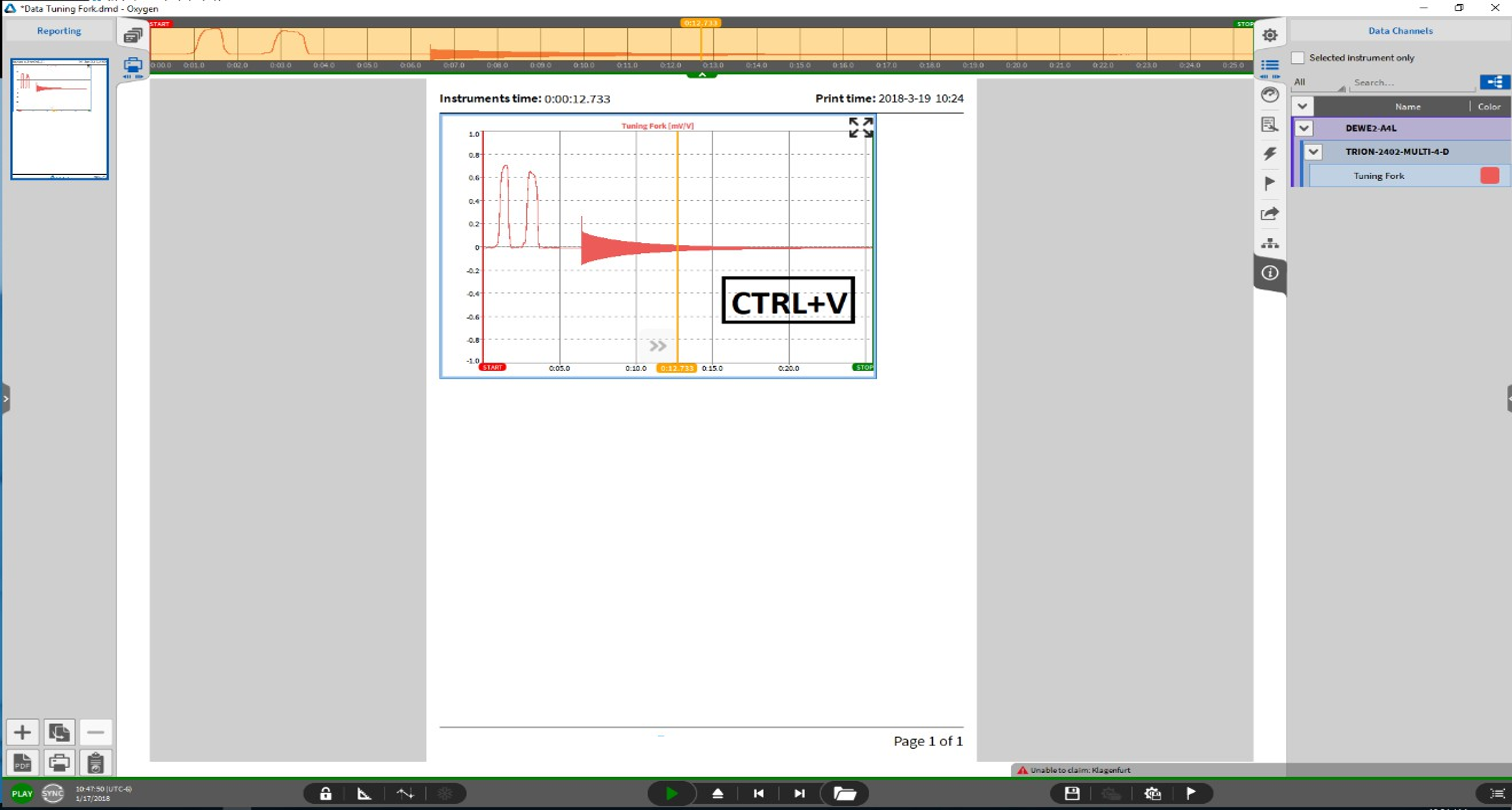Click the lightning bolt trigger icon

1270,154
